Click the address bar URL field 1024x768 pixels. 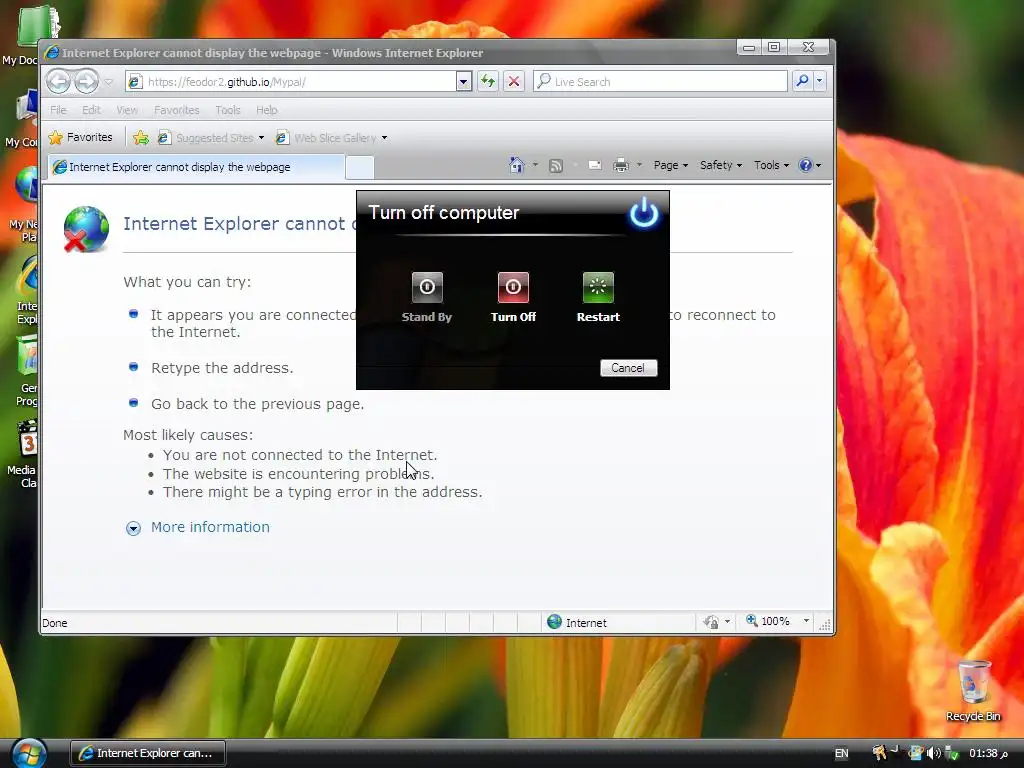click(291, 82)
